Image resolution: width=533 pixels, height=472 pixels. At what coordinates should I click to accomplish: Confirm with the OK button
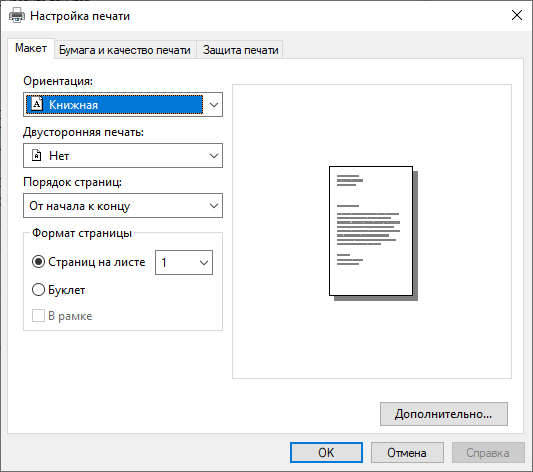coord(326,452)
